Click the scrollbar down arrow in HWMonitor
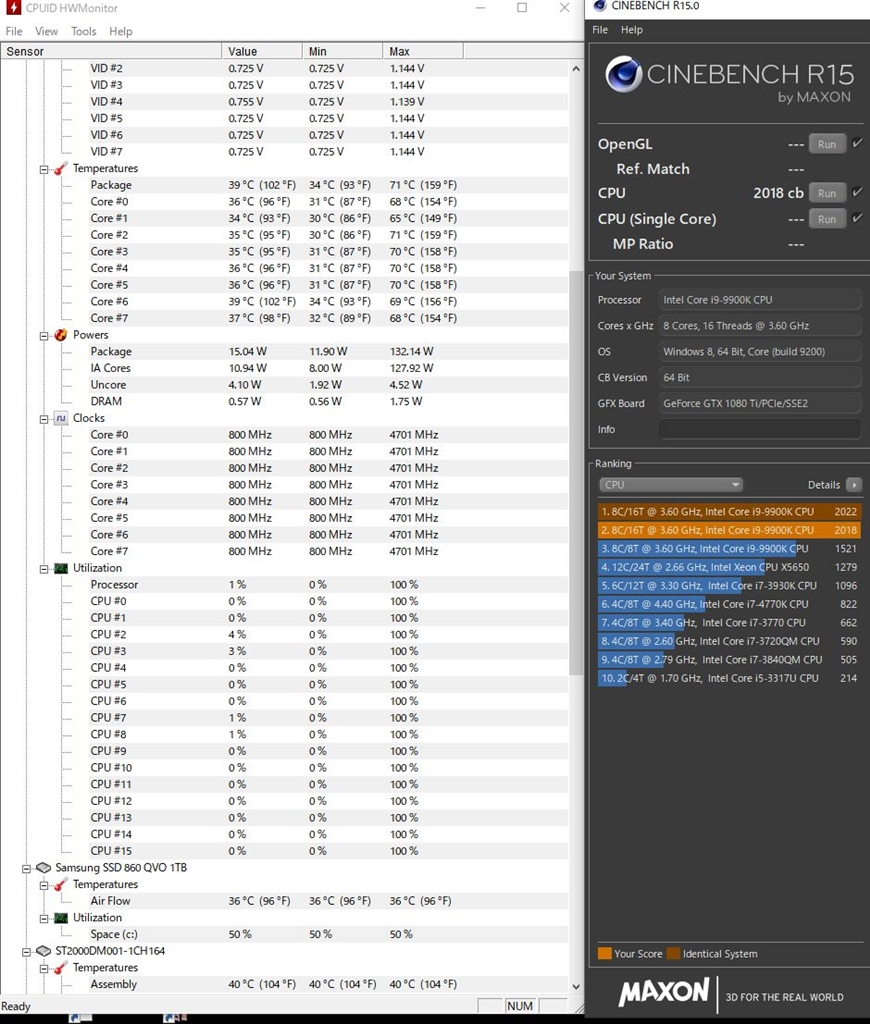Viewport: 870px width, 1024px height. coord(575,986)
